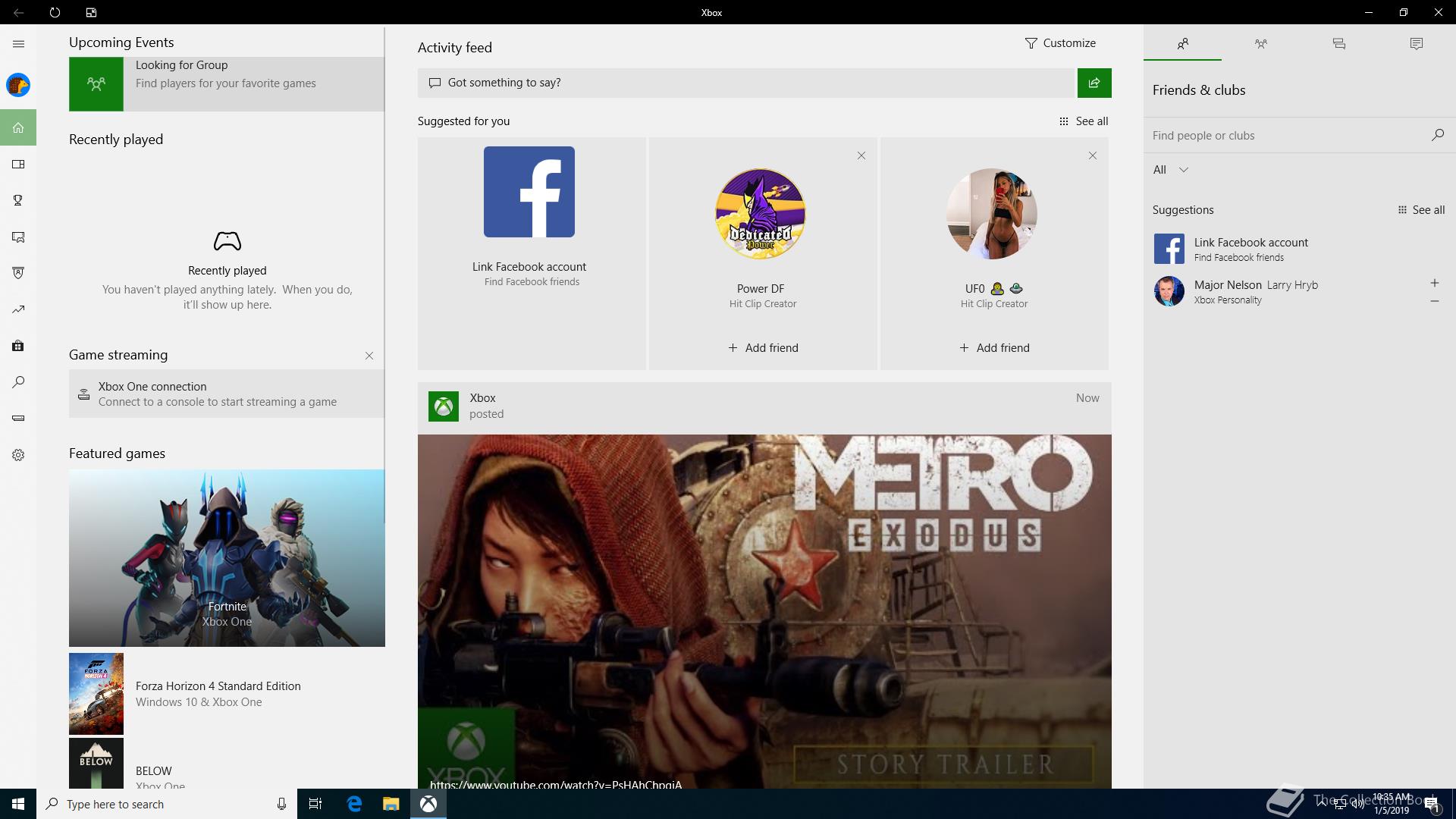Open File Explorer from the taskbar
The image size is (1456, 819).
tap(391, 804)
